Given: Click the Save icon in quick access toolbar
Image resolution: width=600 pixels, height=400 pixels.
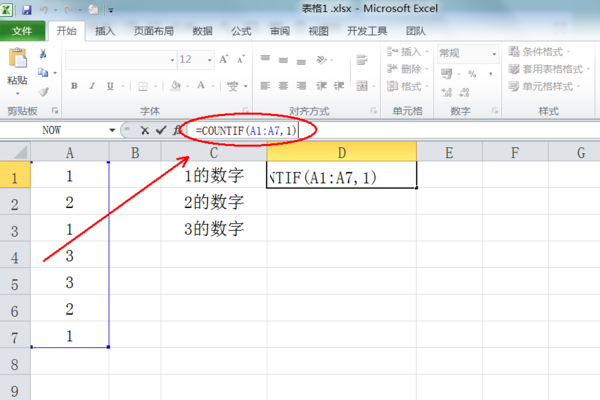Looking at the screenshot, I should coord(26,9).
